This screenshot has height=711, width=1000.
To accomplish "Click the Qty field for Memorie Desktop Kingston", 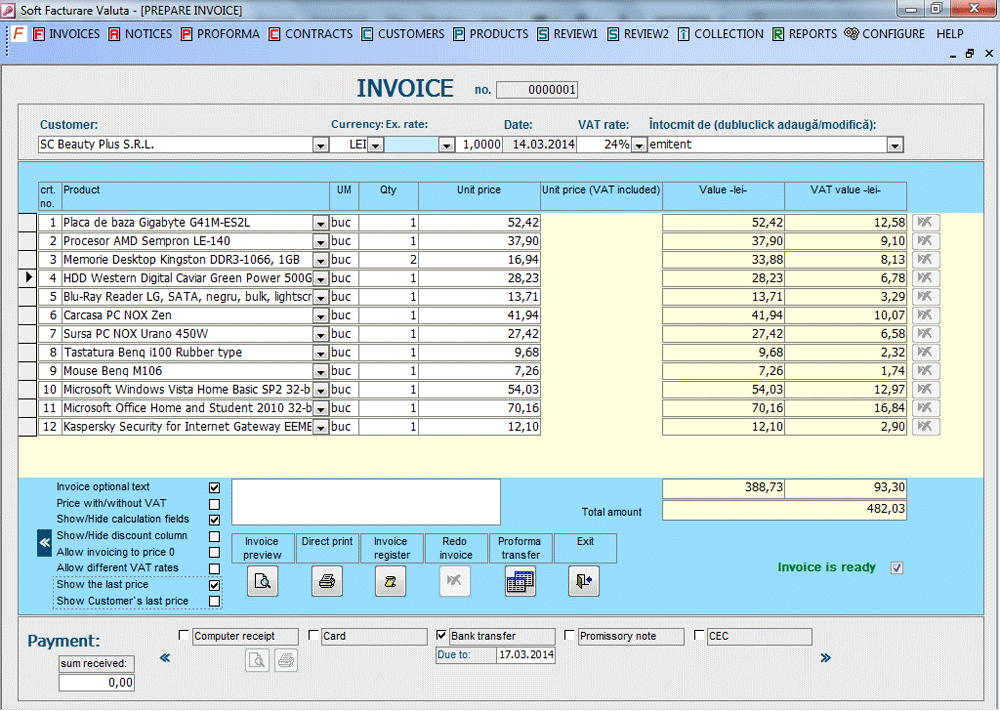I will tap(388, 260).
